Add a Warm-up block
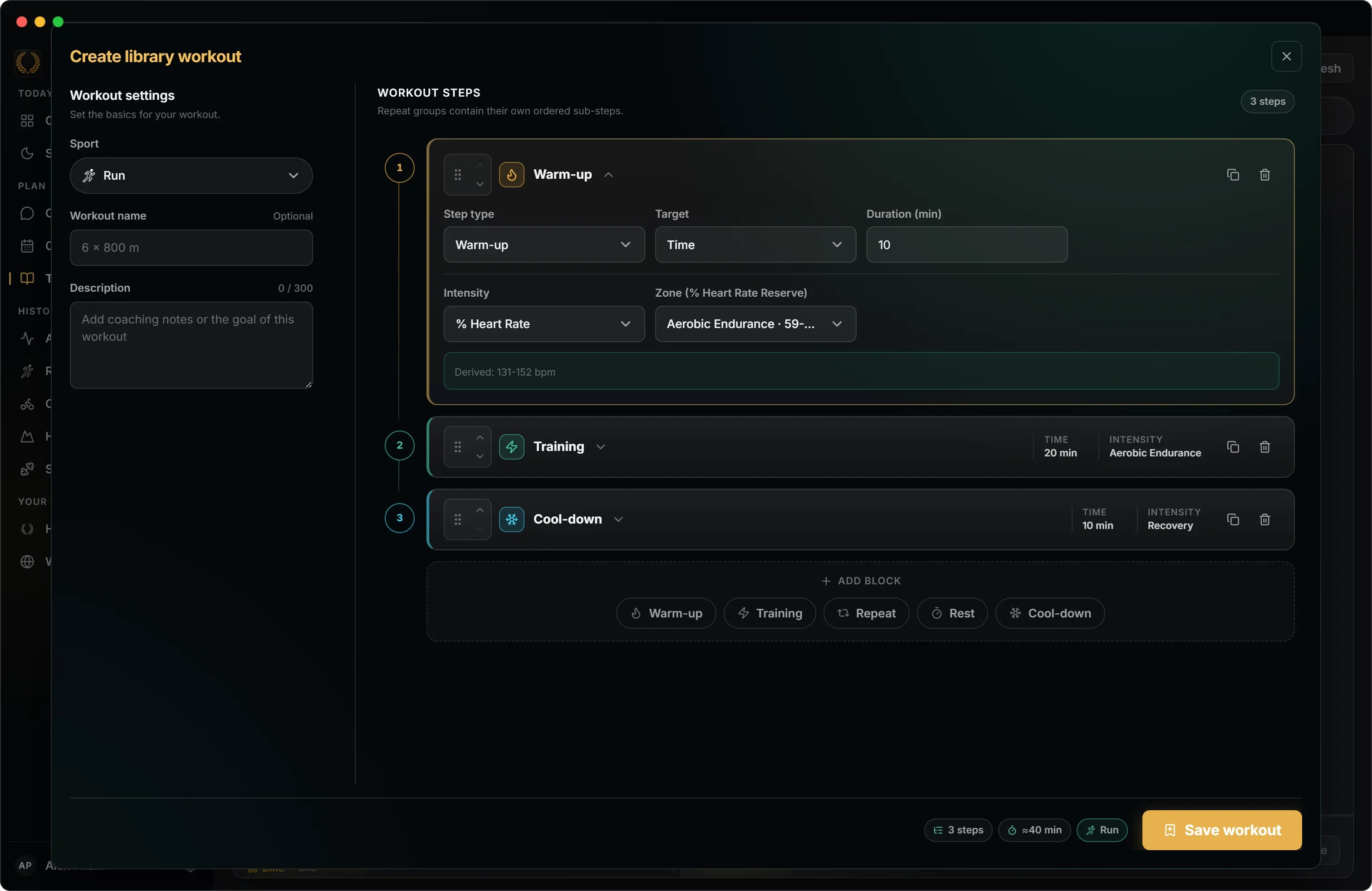Viewport: 1372px width, 891px height. (x=666, y=613)
